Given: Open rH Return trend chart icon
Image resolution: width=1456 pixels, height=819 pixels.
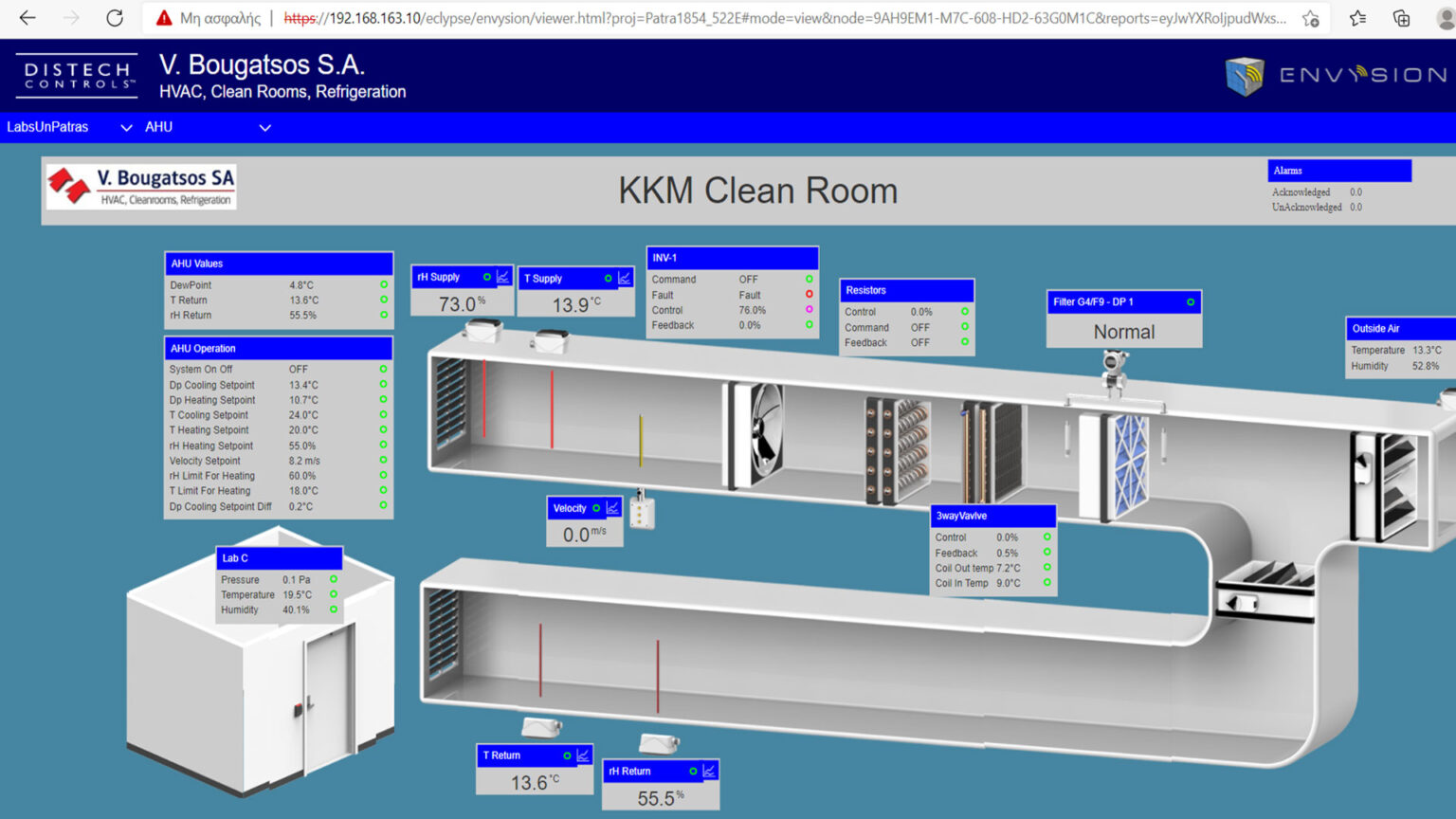Looking at the screenshot, I should (x=708, y=771).
